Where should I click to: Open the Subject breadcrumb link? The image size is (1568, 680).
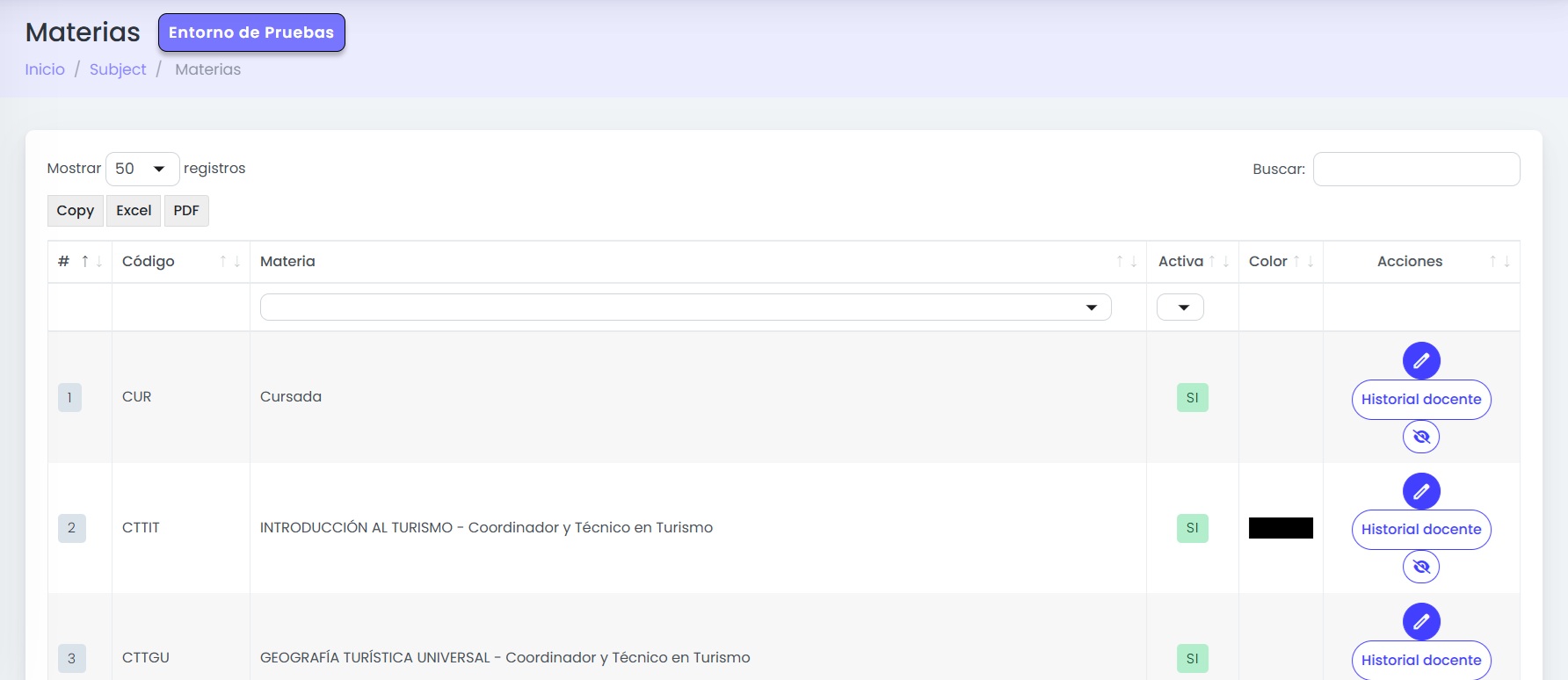[x=118, y=69]
